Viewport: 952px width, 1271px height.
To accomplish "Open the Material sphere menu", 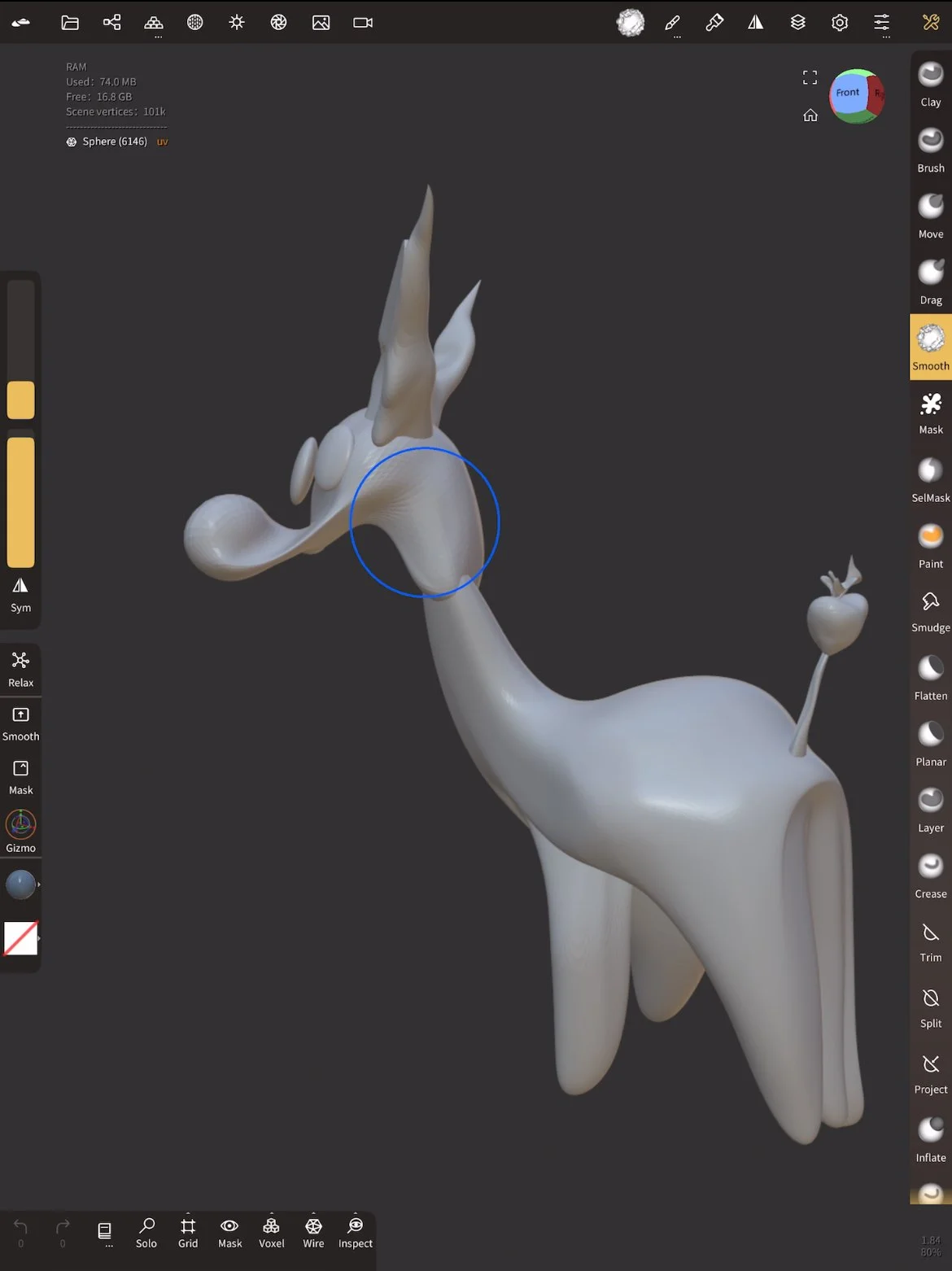I will point(195,23).
